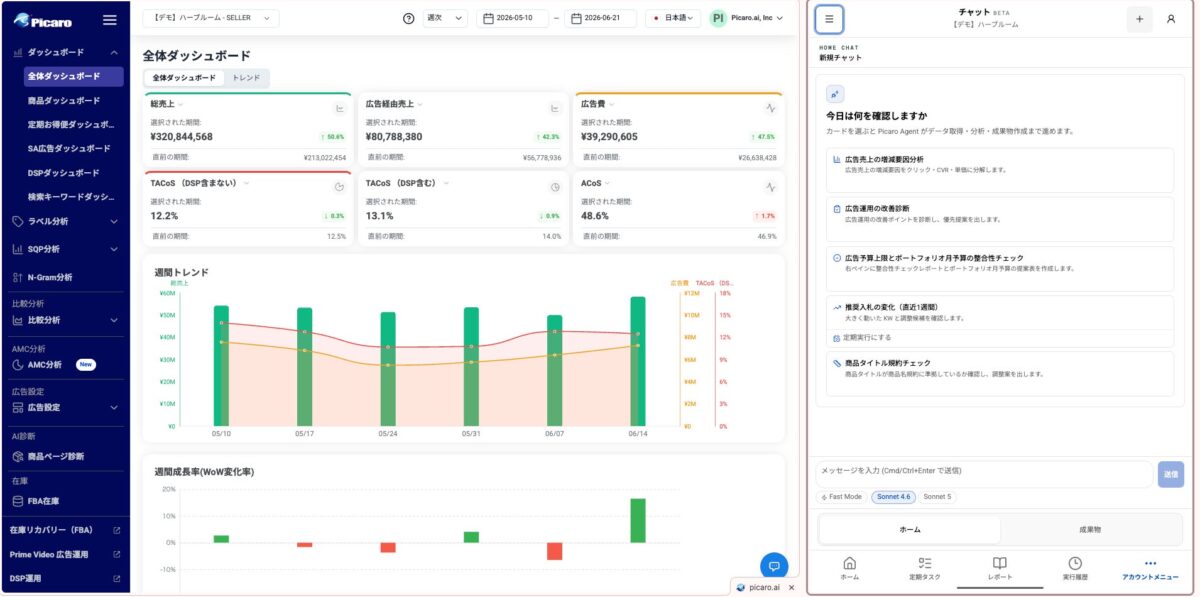Click the 送信 send button
The width and height of the screenshot is (1200, 597).
pos(1170,475)
